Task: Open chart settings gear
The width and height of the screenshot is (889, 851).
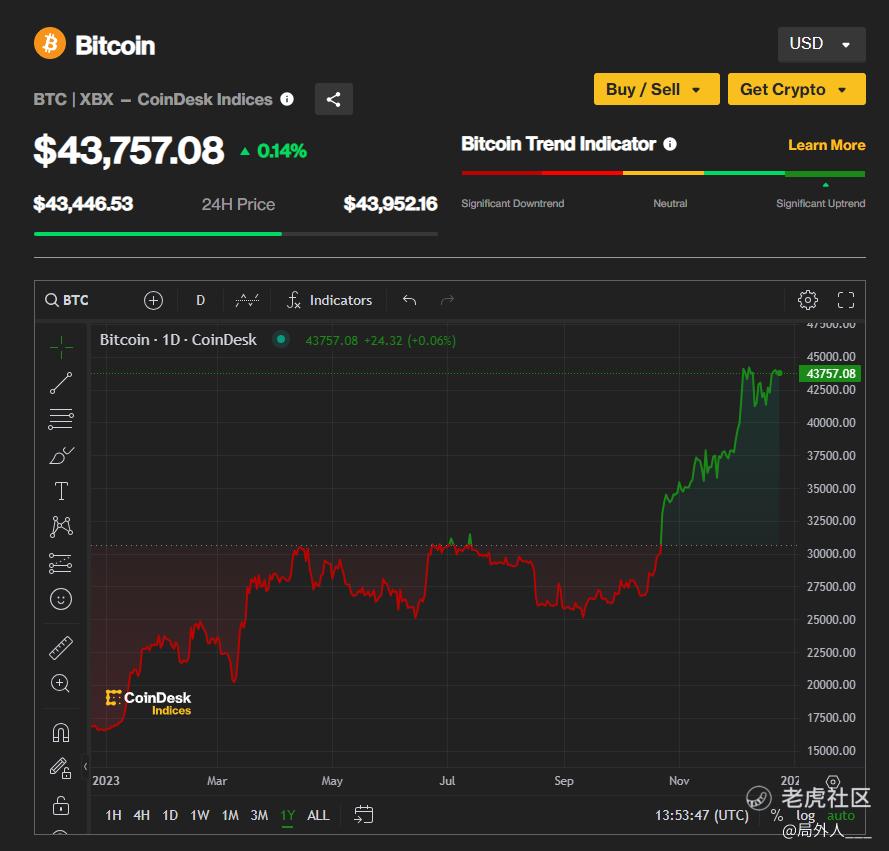Action: pyautogui.click(x=807, y=300)
